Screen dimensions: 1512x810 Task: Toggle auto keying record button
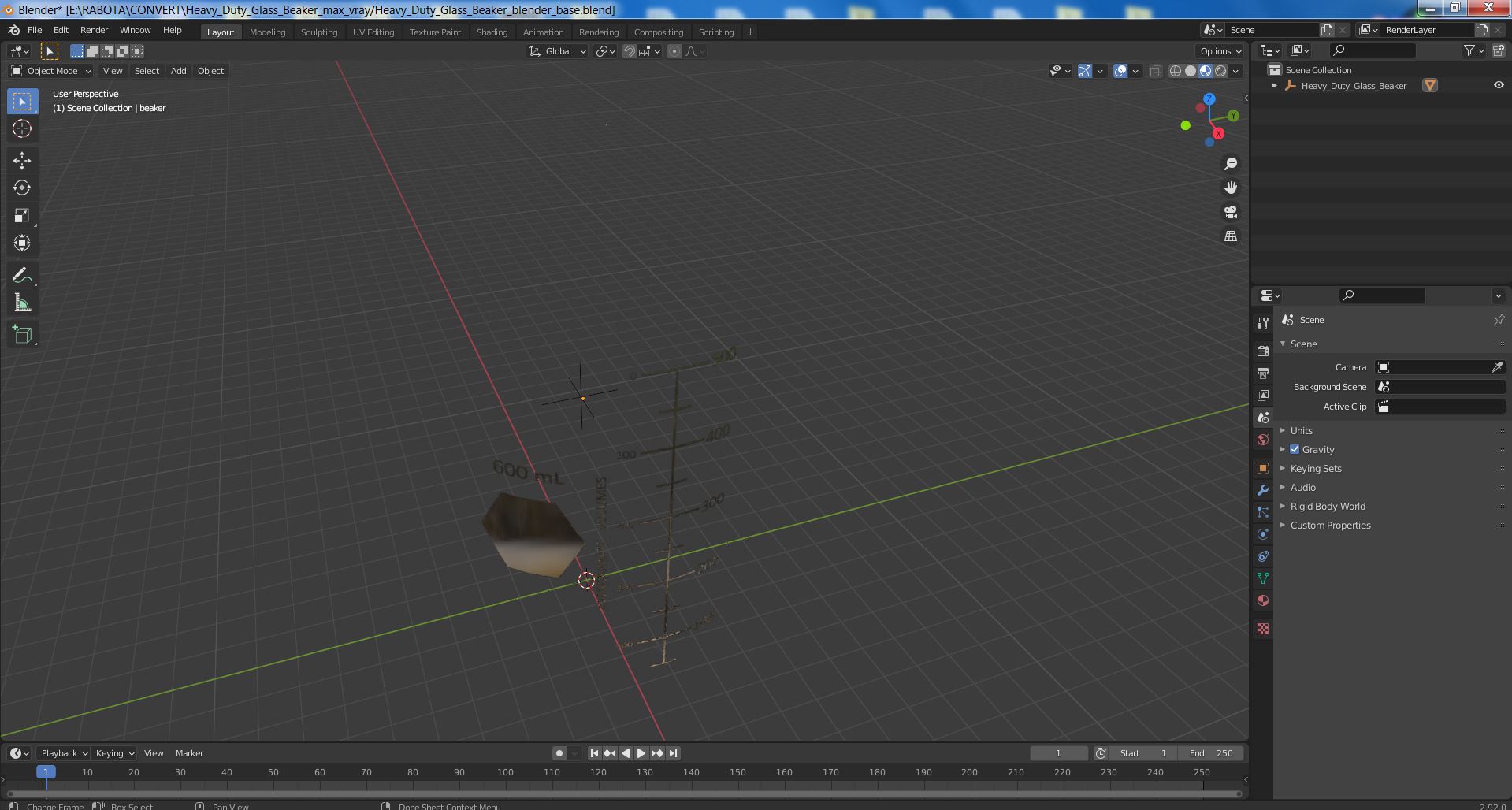[x=559, y=753]
